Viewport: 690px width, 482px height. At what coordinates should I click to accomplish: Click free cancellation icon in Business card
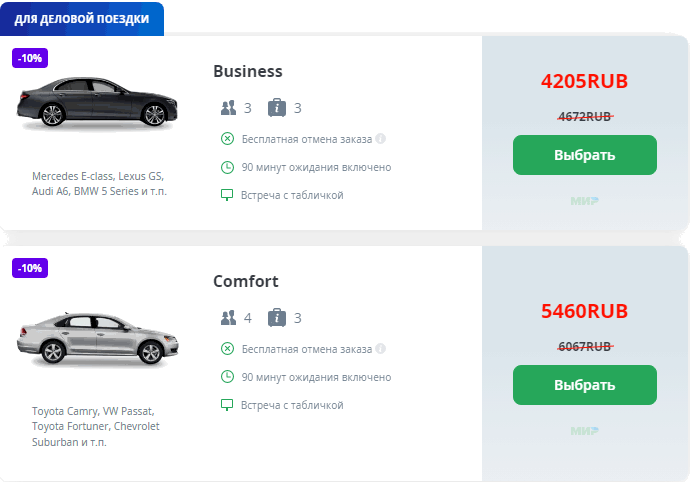pos(227,139)
